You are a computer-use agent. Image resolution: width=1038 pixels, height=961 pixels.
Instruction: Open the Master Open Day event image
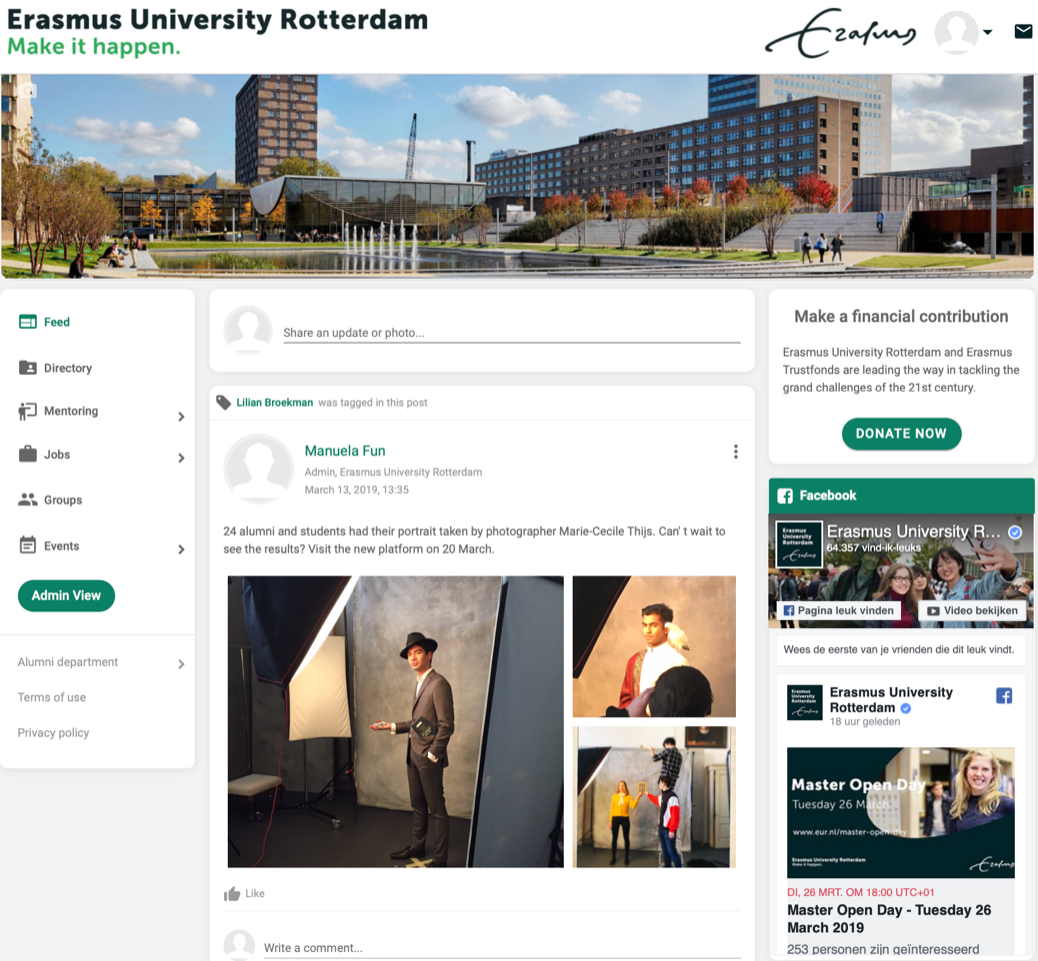click(x=900, y=813)
